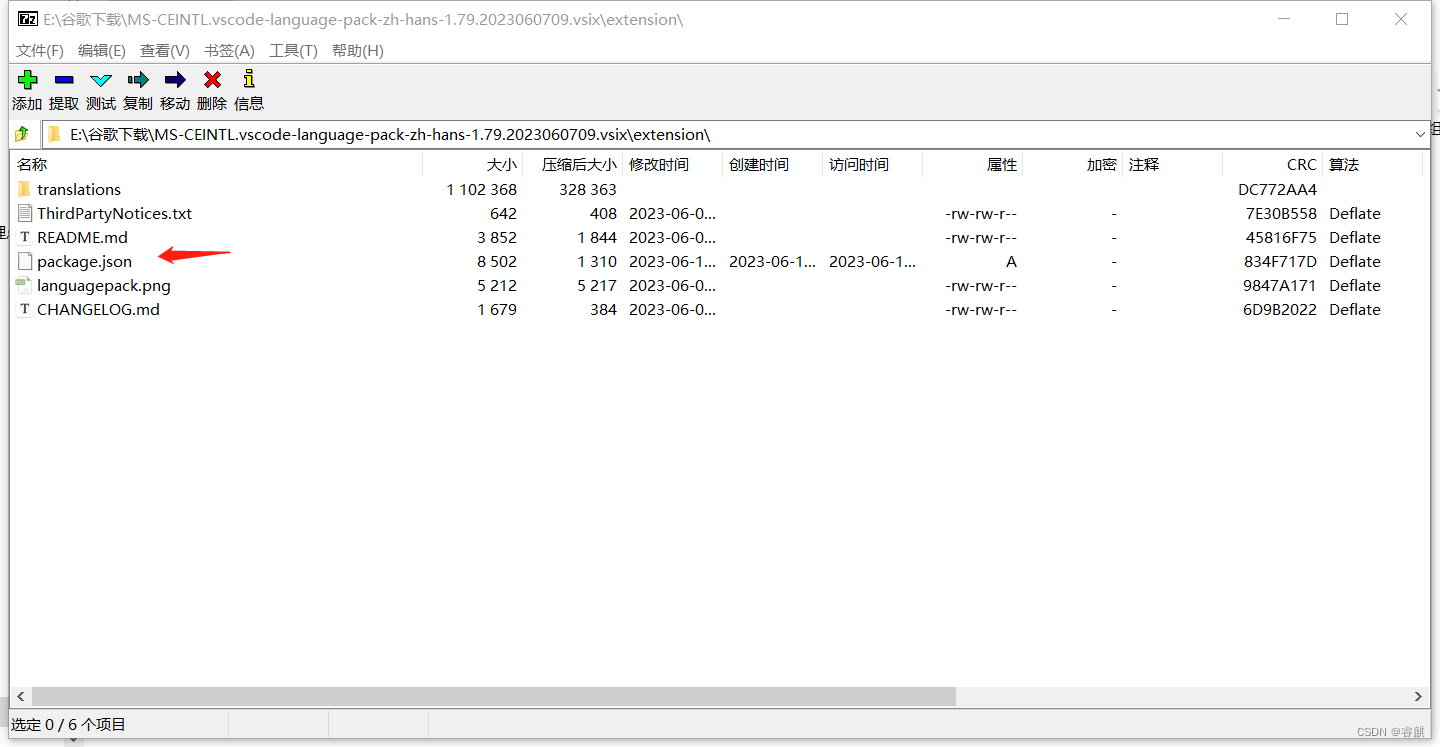The width and height of the screenshot is (1440, 747).
Task: Click the CRC value 9847A171
Action: (1280, 285)
